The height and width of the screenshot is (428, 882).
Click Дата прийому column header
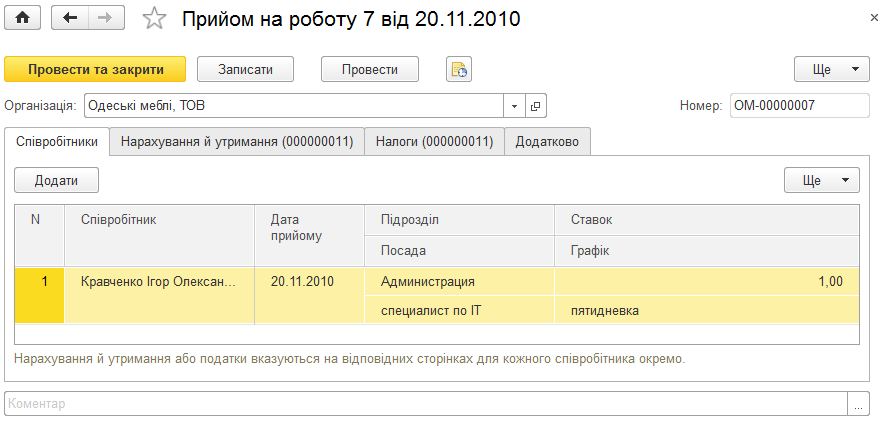310,236
